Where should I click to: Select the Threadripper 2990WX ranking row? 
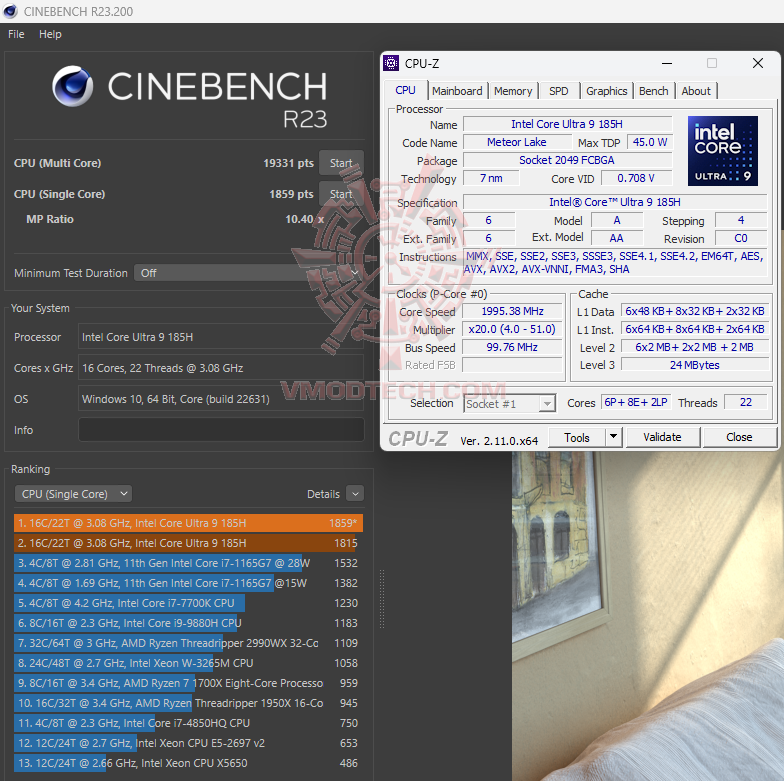pos(188,643)
